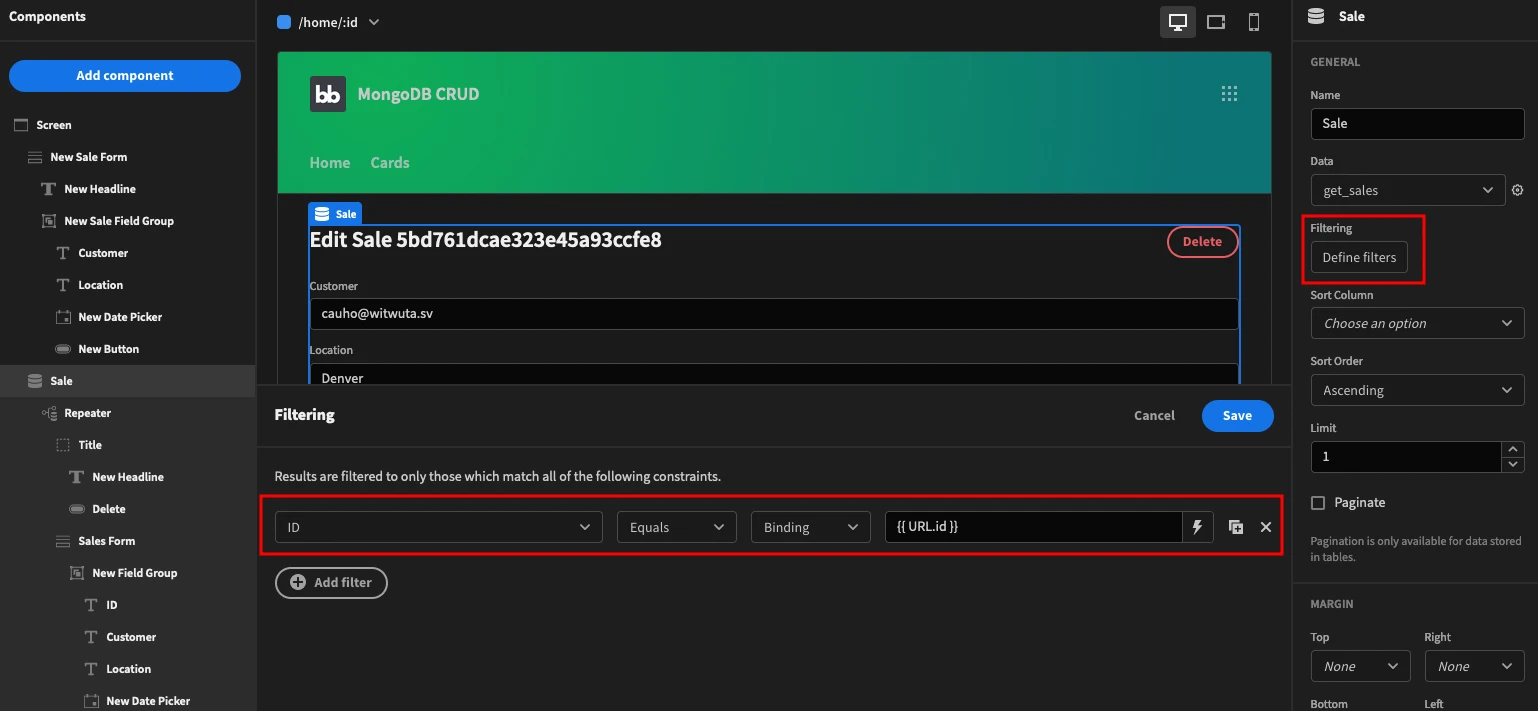Toggle the Paginate checkbox

pyautogui.click(x=1318, y=503)
